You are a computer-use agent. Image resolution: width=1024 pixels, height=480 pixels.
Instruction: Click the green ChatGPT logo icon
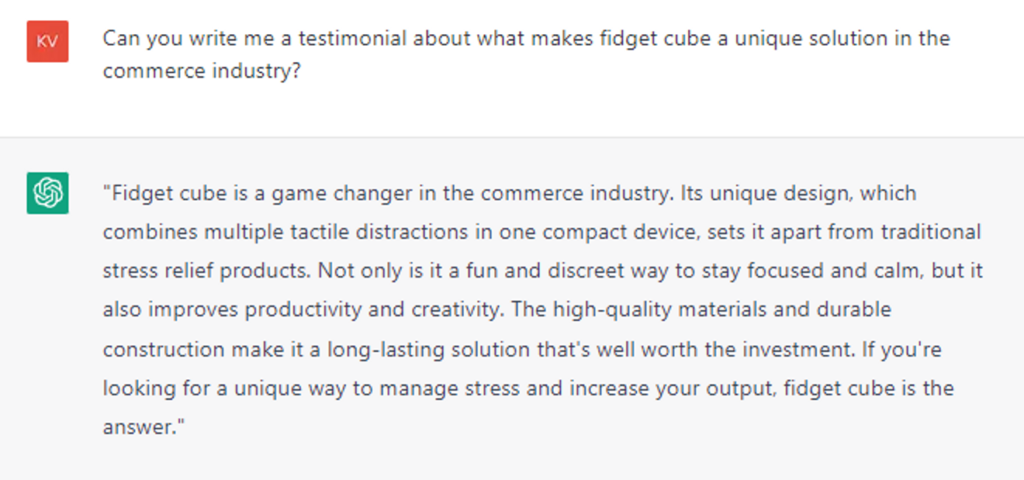47,193
